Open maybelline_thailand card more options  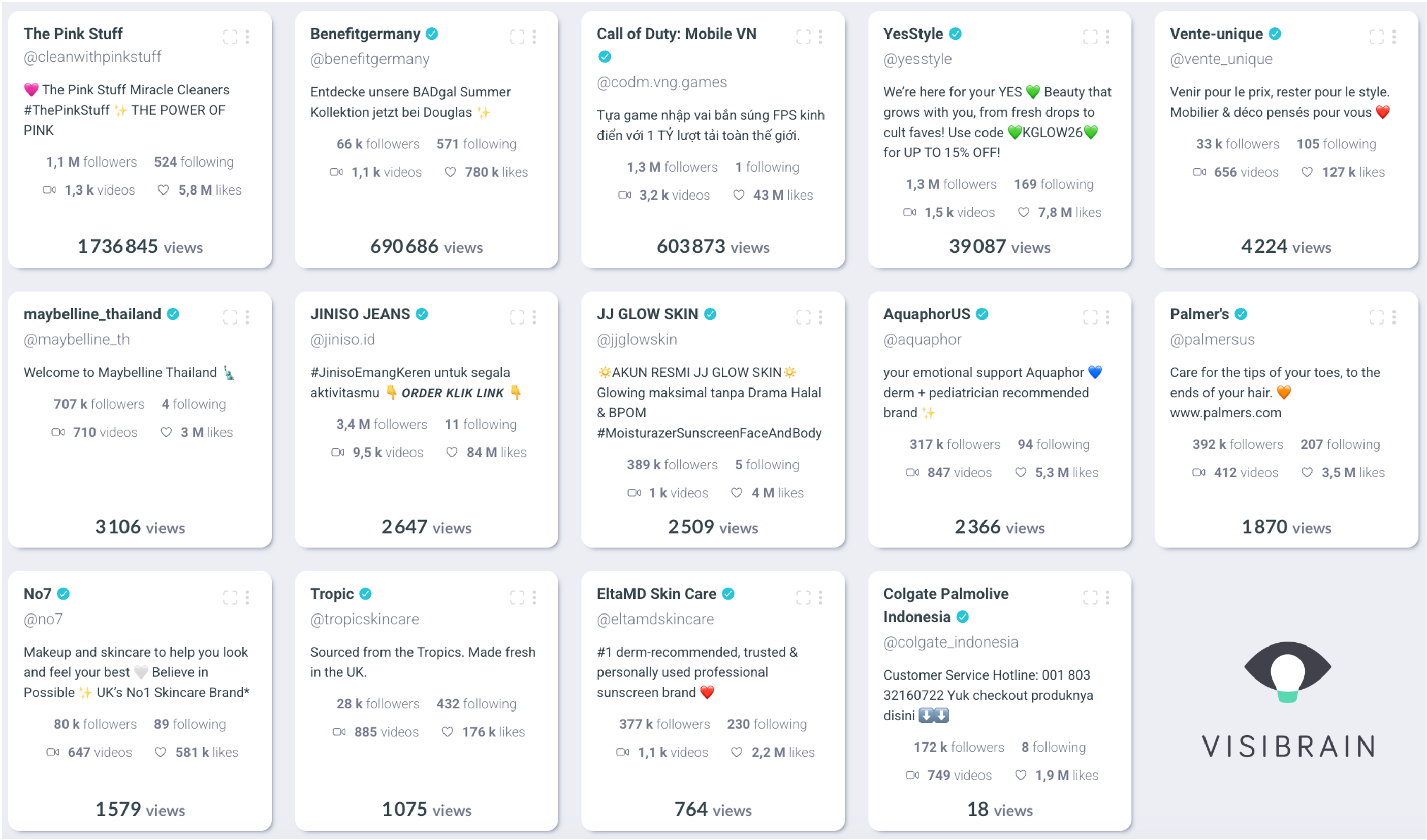(x=247, y=317)
